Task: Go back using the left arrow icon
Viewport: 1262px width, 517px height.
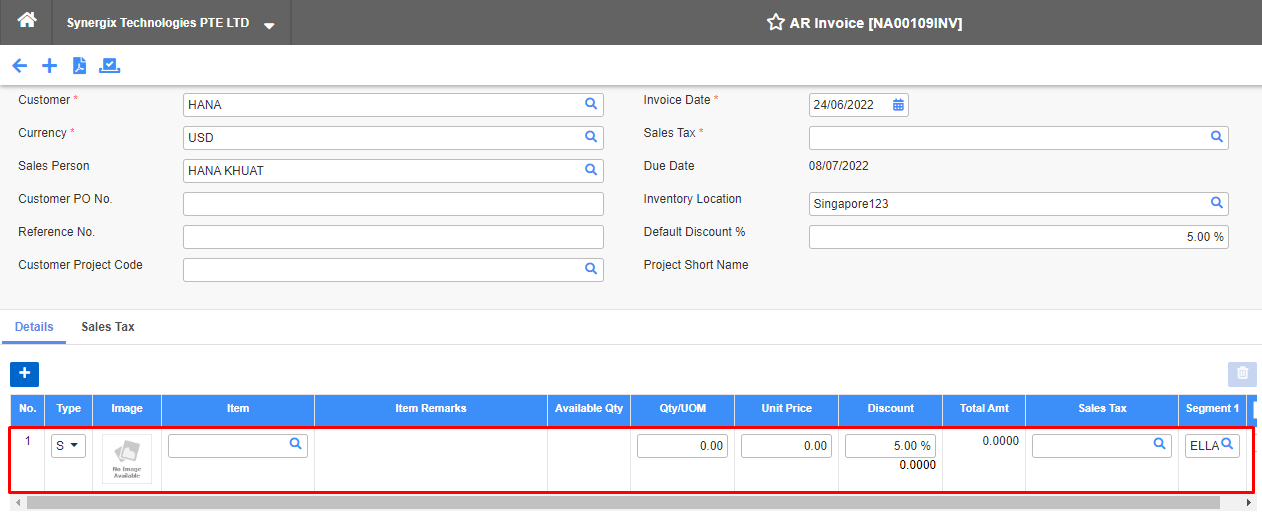Action: tap(19, 66)
